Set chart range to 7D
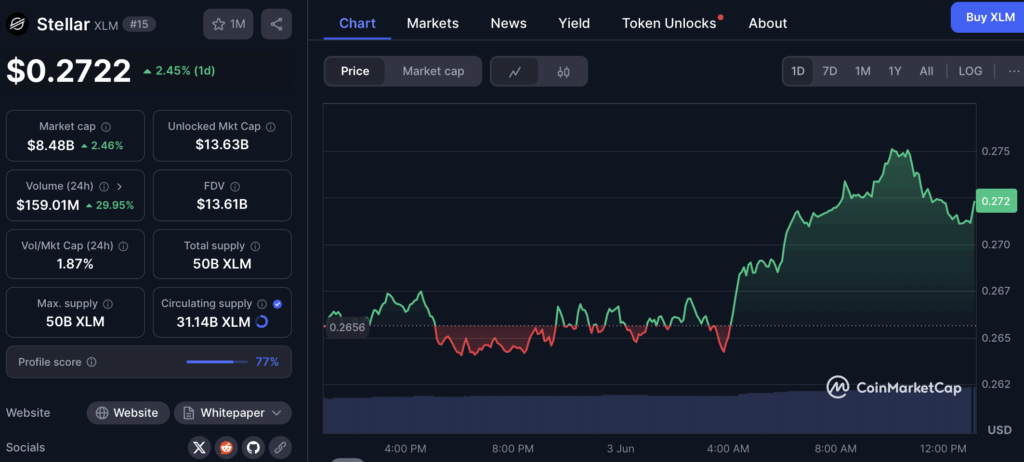This screenshot has width=1024, height=462. click(829, 71)
